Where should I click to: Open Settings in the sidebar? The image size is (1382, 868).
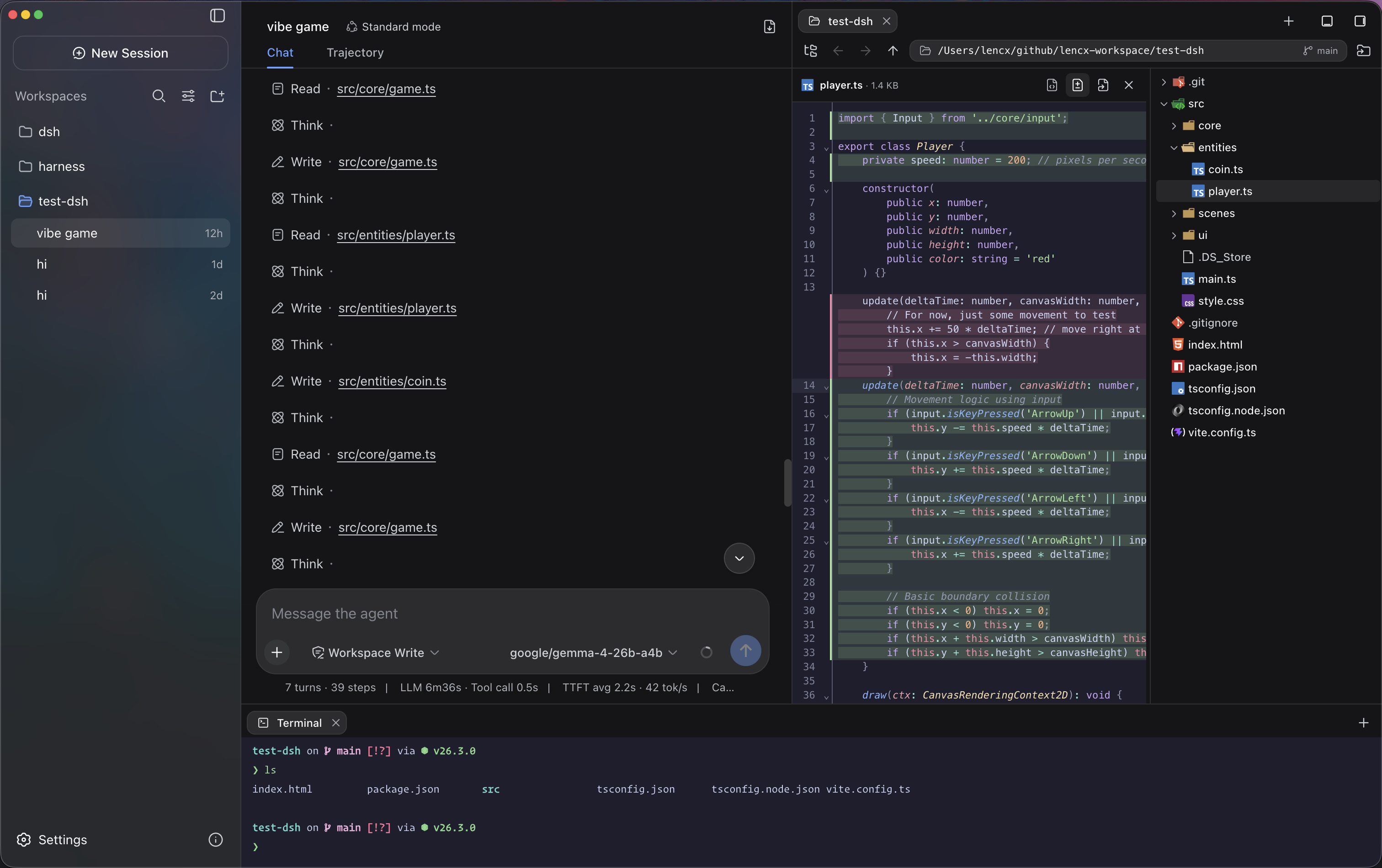point(52,839)
